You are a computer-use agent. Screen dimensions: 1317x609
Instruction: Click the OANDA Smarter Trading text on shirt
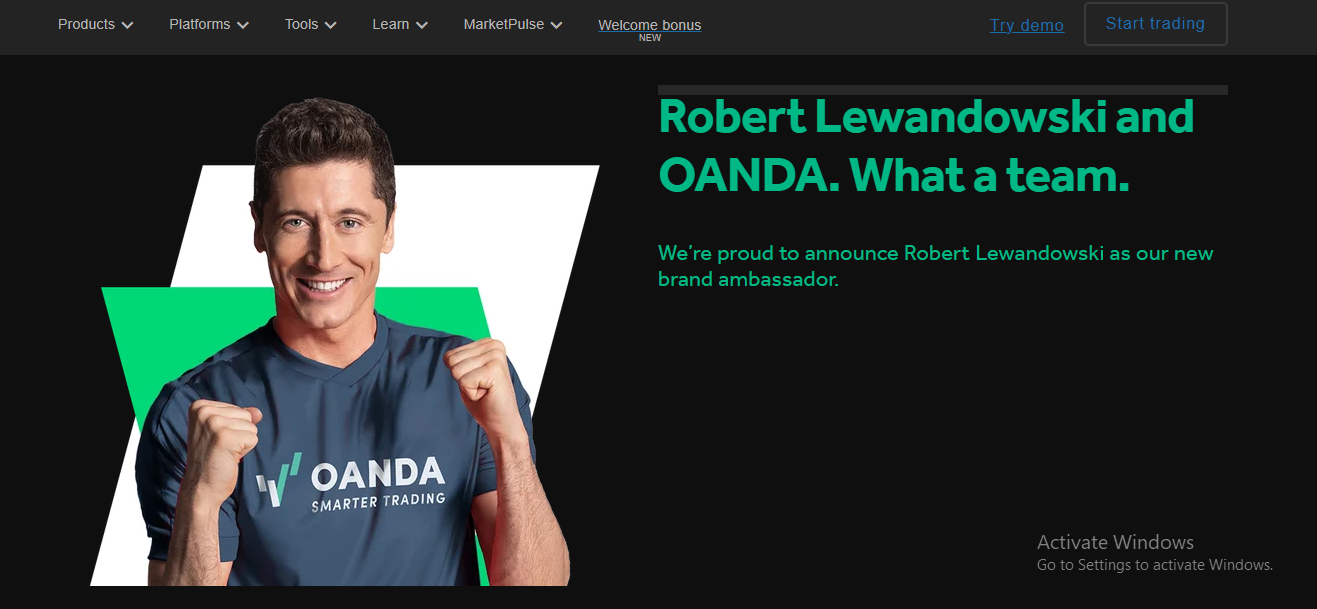pyautogui.click(x=378, y=485)
